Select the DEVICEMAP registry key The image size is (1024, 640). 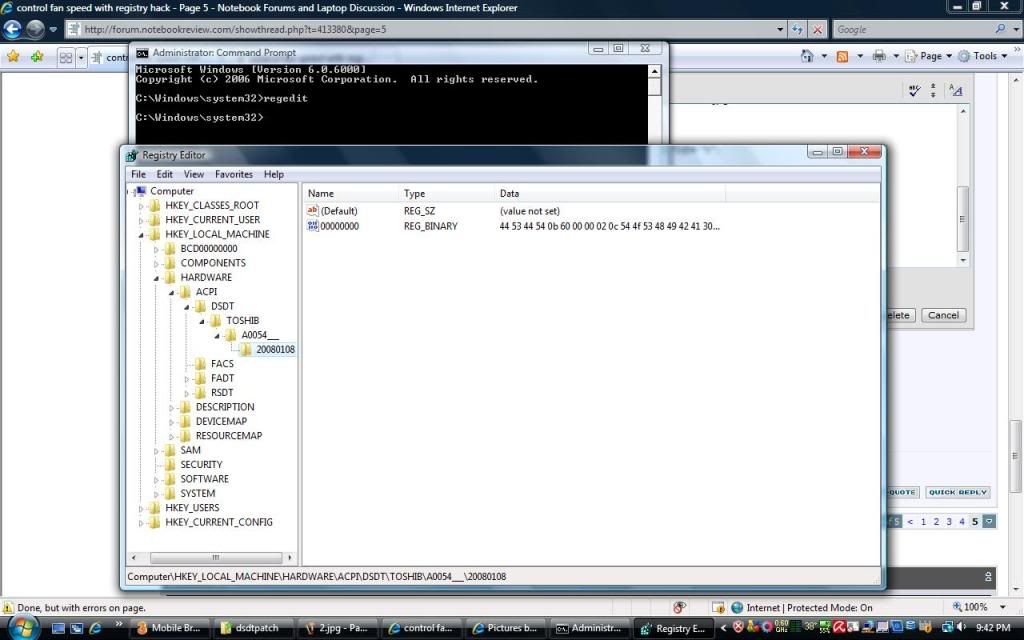pos(221,421)
